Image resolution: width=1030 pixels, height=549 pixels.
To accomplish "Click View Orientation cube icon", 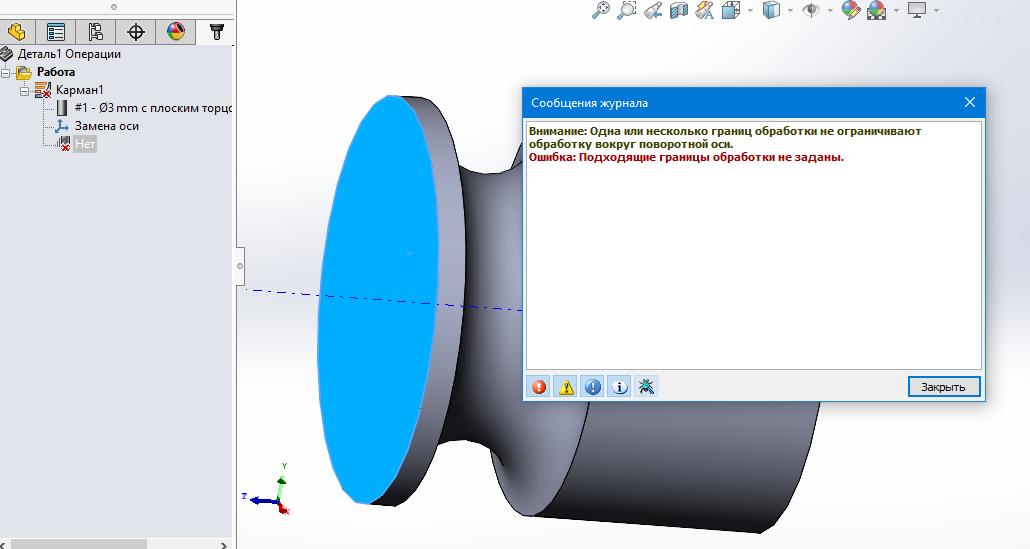I will [730, 10].
